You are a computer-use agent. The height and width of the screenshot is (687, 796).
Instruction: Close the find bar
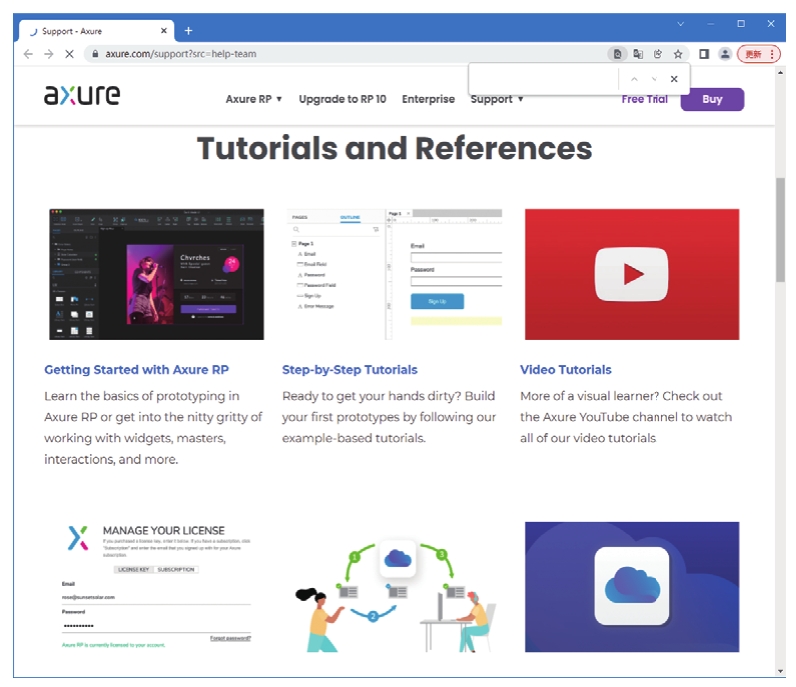[x=674, y=79]
